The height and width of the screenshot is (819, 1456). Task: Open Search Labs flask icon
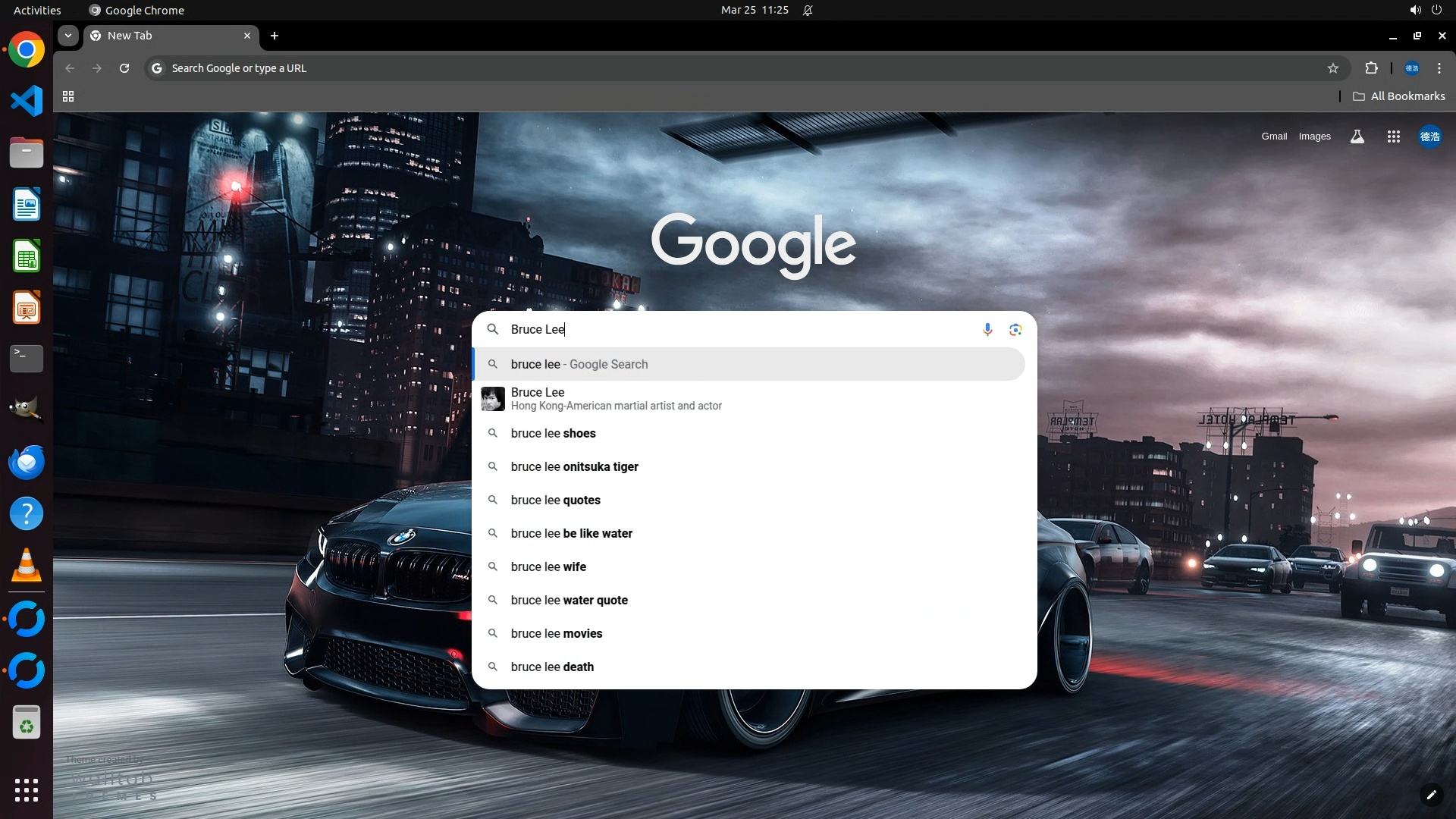(1357, 136)
